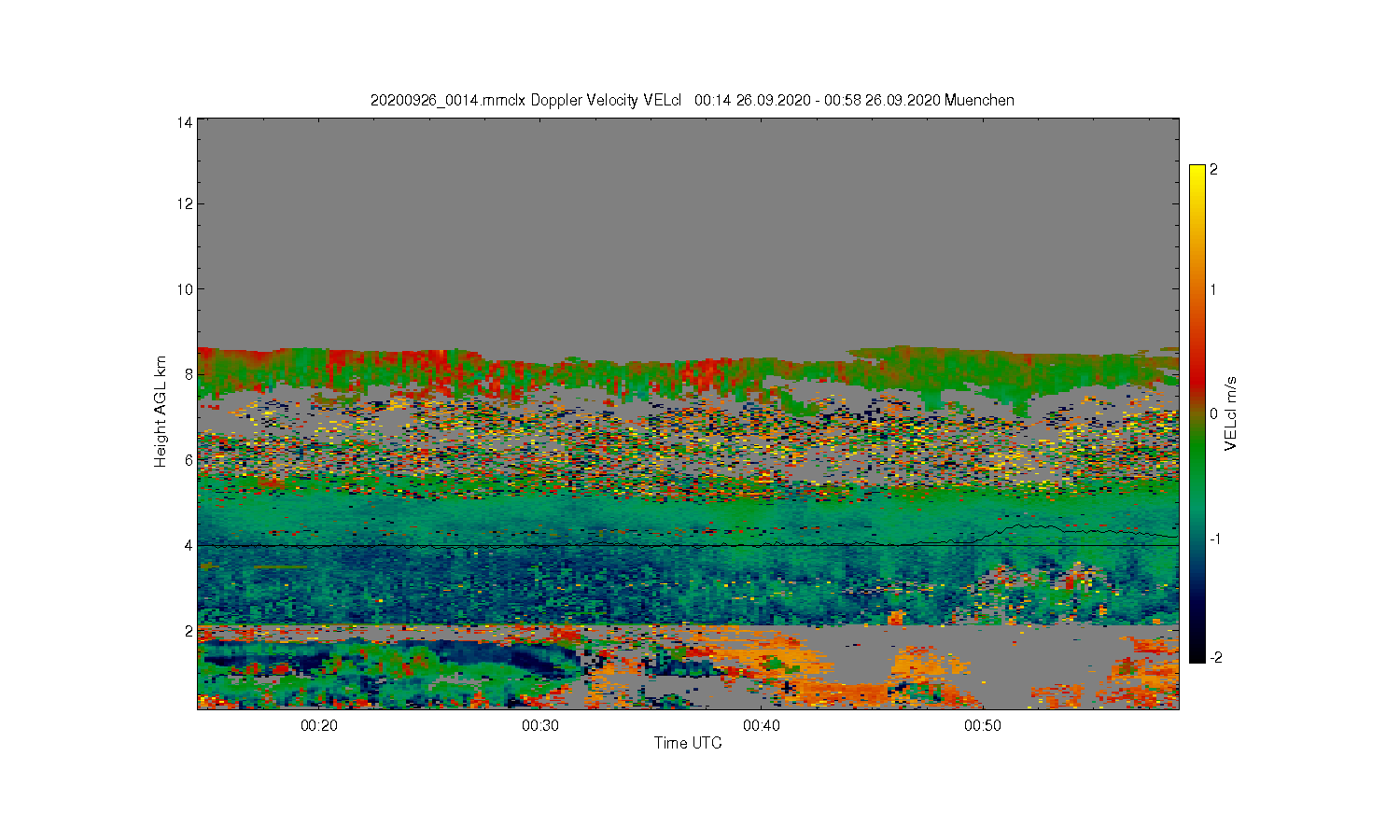
Task: Click the colorbar tick value 1
Action: (1213, 289)
